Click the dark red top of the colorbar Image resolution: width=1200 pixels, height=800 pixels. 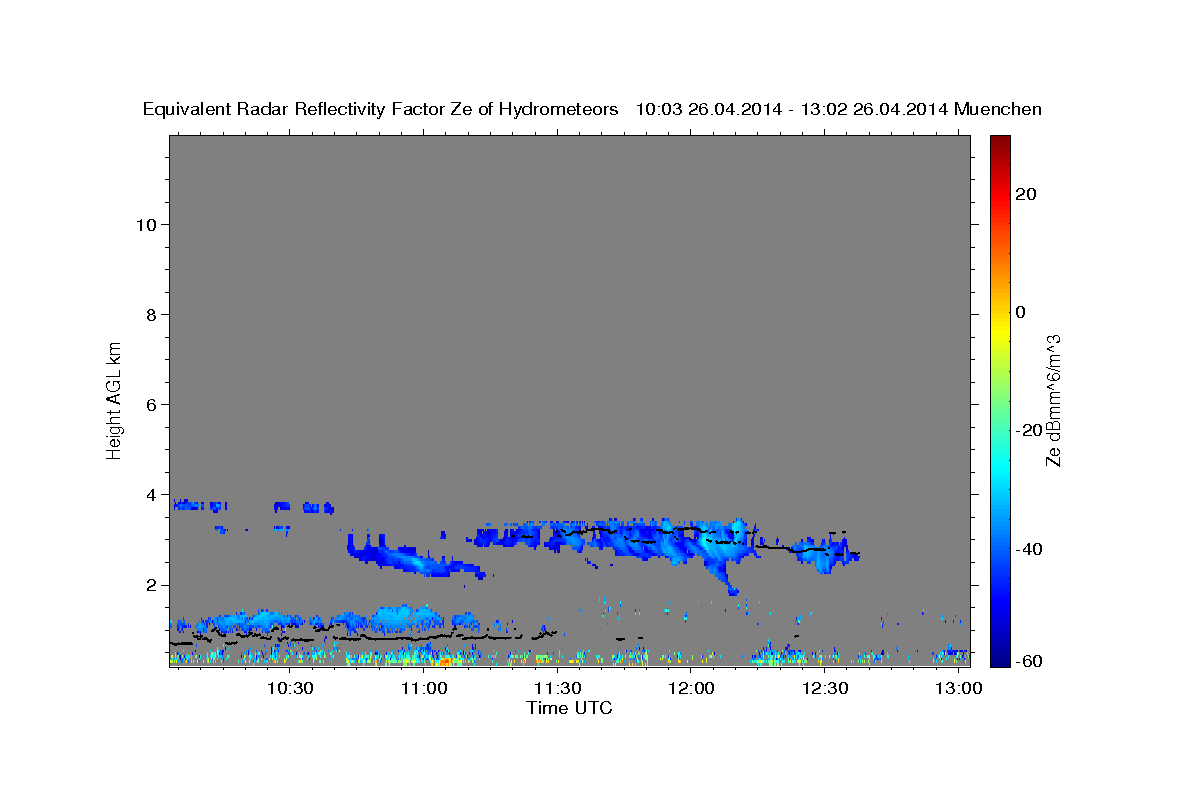[x=1000, y=142]
